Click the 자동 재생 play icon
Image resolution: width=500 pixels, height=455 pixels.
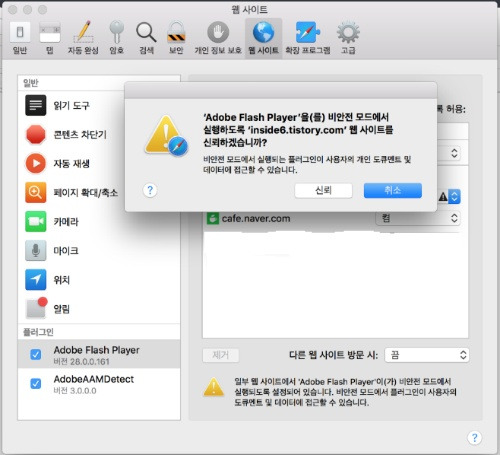click(36, 163)
